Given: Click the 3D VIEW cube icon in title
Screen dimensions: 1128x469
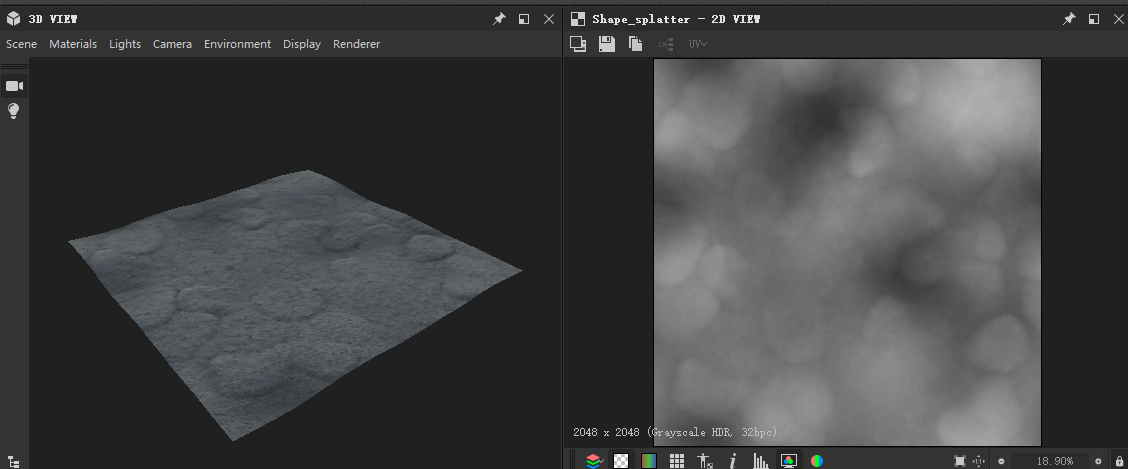Looking at the screenshot, I should point(13,19).
